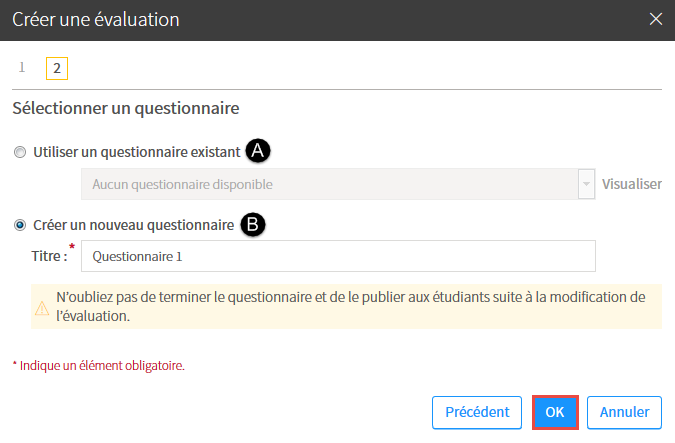Click the Utiliser un questionnaire existant label text
The width and height of the screenshot is (675, 443).
click(x=136, y=152)
